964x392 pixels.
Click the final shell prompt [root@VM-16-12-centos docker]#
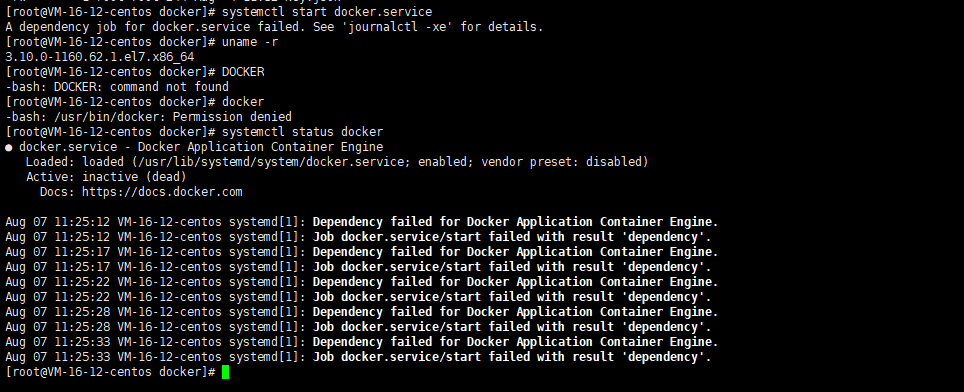tap(110, 372)
